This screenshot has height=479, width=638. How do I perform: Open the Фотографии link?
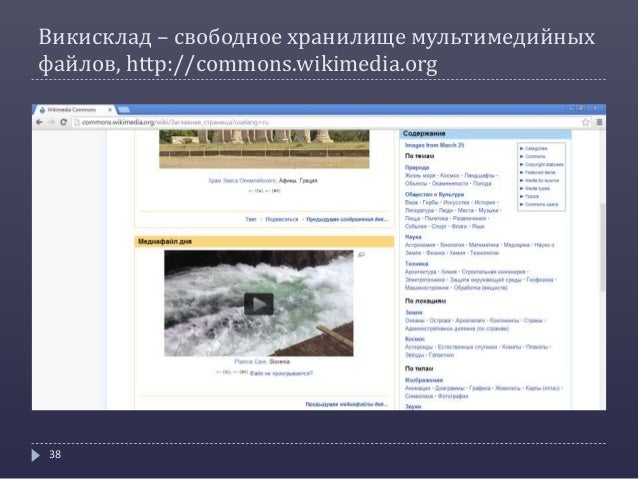[x=453, y=396]
